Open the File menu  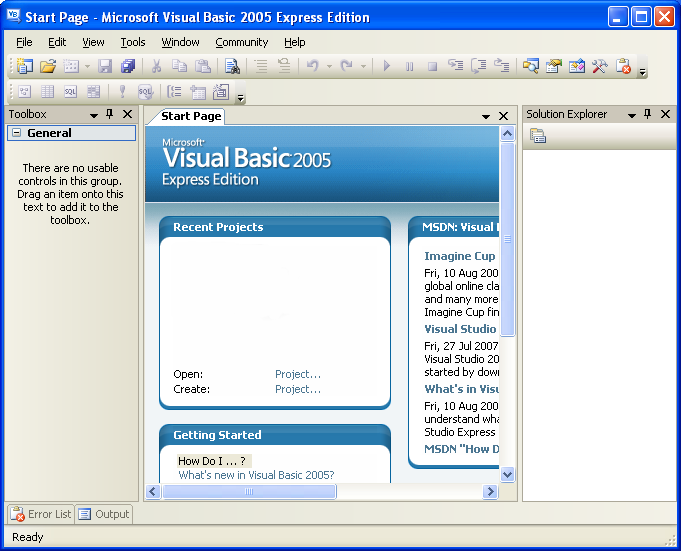(x=24, y=43)
